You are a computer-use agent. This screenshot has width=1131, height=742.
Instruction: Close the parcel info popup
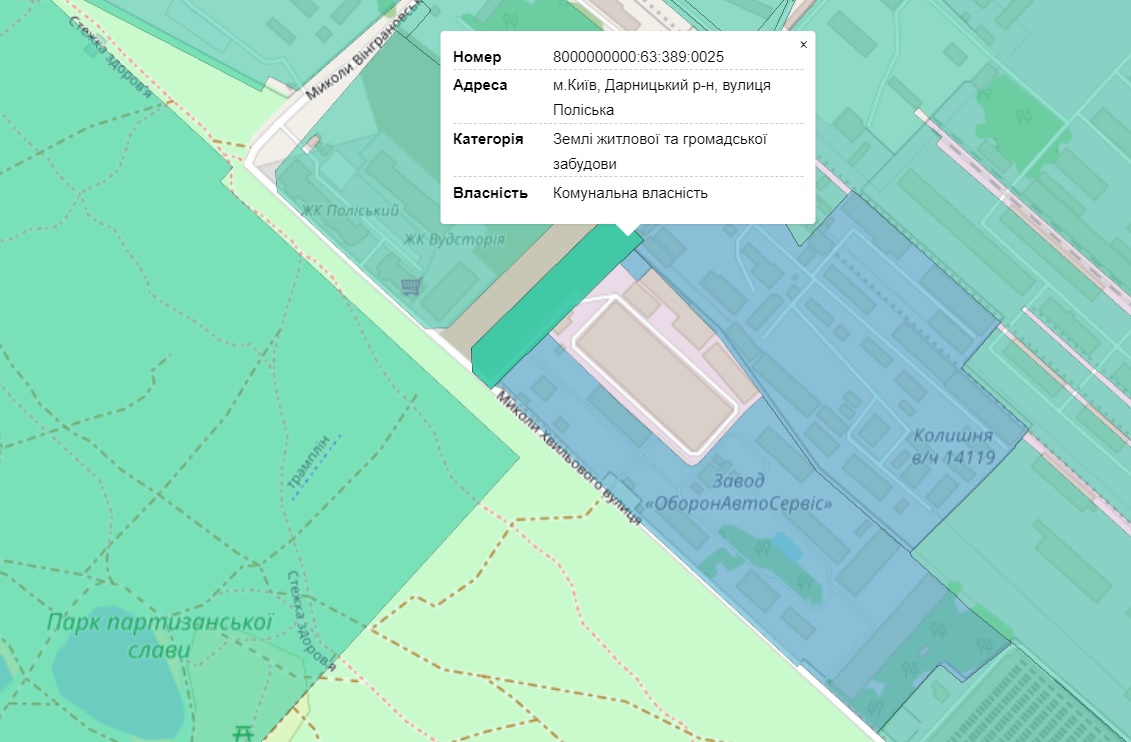(x=803, y=45)
